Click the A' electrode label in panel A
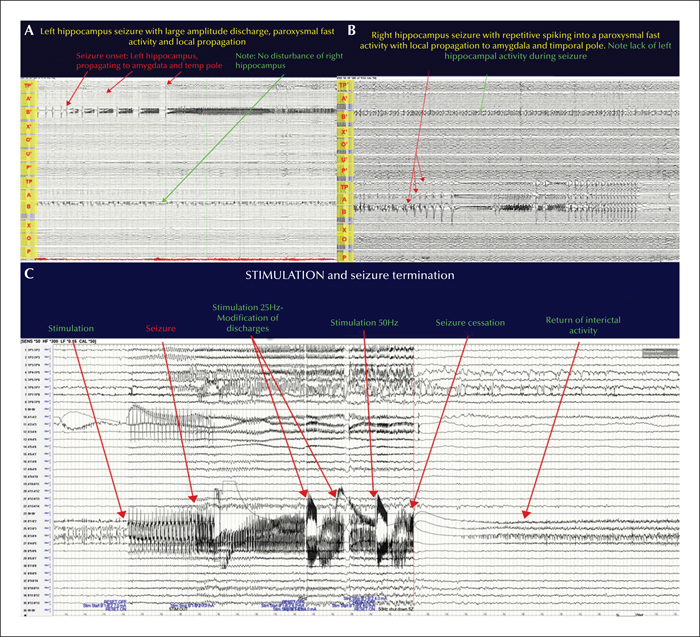Viewport: 700px width, 637px height. click(x=29, y=98)
